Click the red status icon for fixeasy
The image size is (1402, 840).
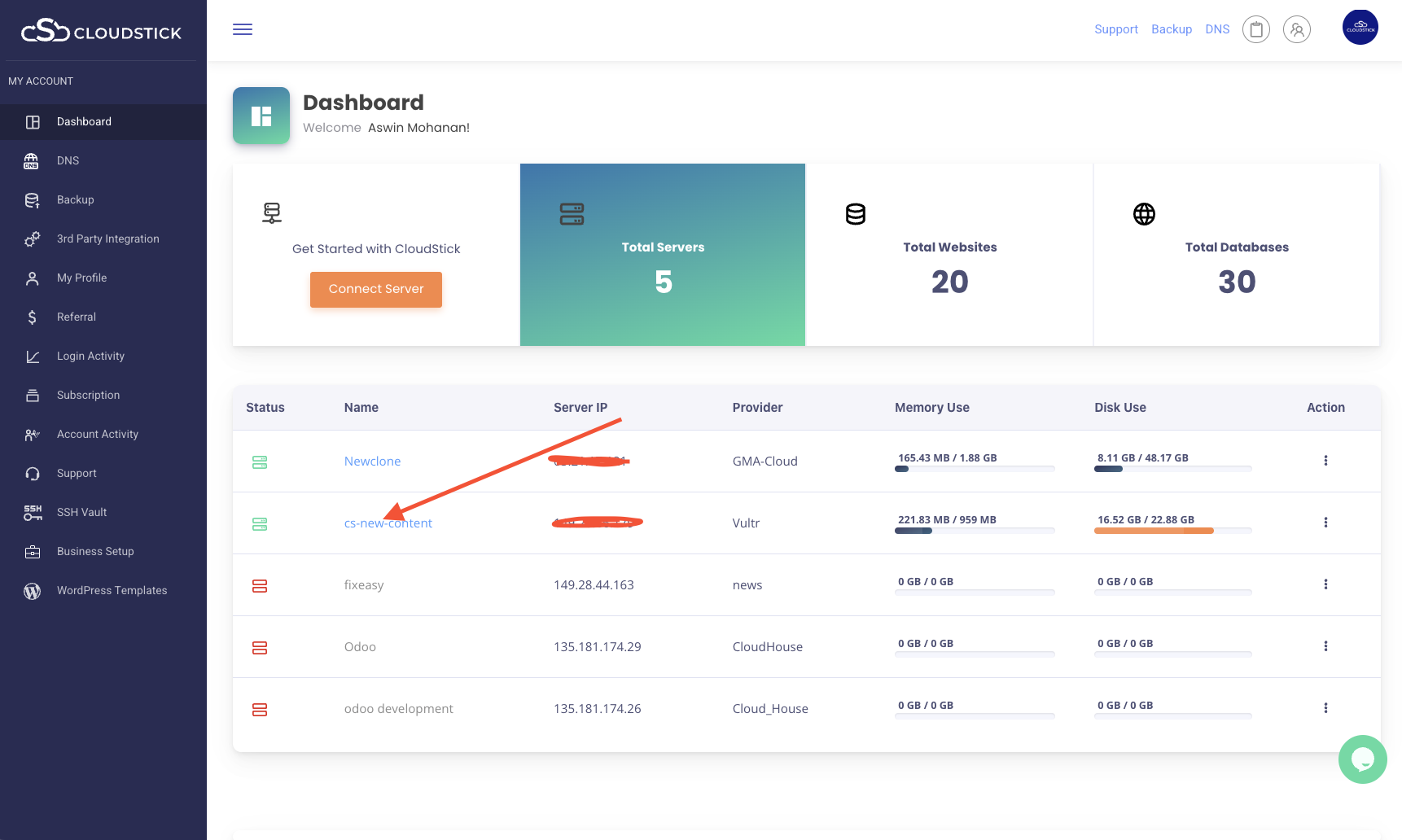click(260, 586)
